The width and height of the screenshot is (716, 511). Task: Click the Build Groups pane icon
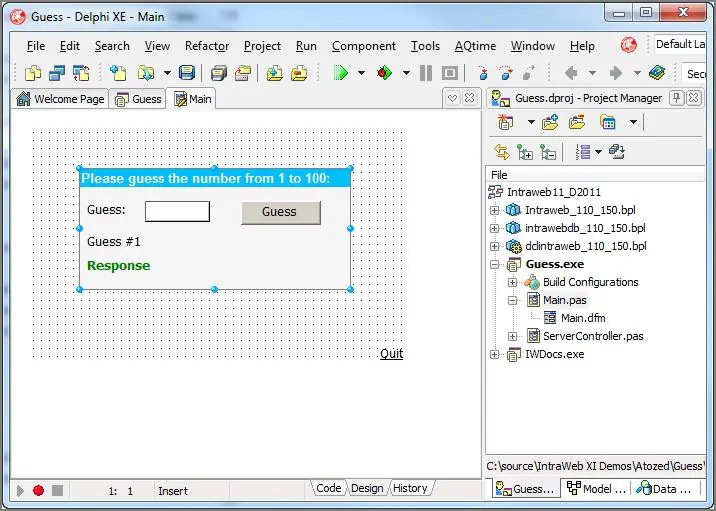pos(617,152)
